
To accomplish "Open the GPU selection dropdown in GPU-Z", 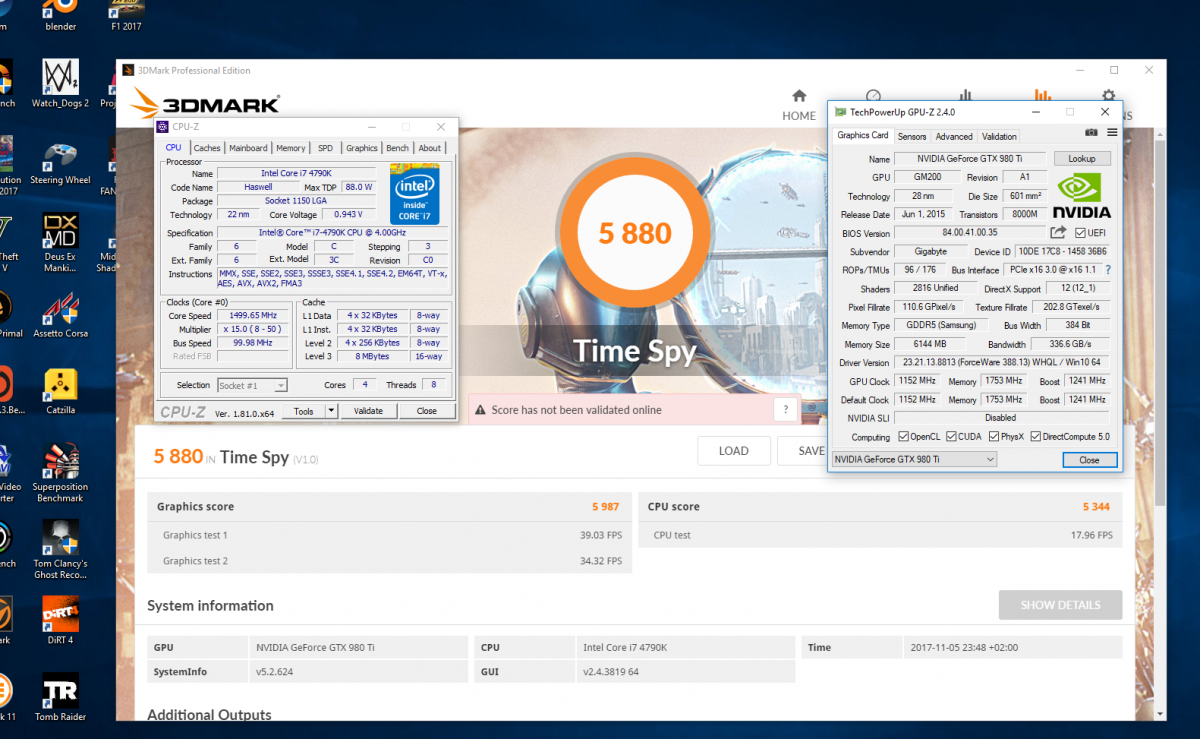I will coord(914,459).
